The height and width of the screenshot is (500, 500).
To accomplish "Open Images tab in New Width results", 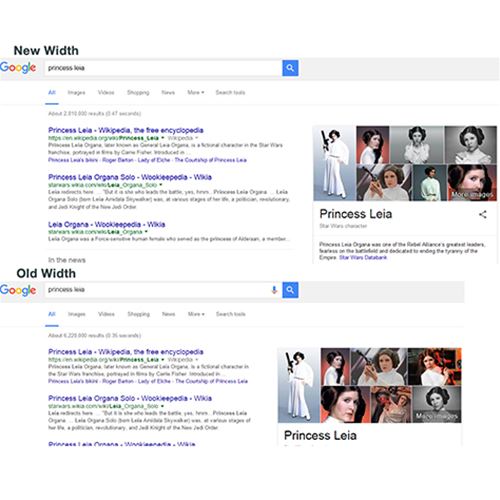I will (76, 92).
